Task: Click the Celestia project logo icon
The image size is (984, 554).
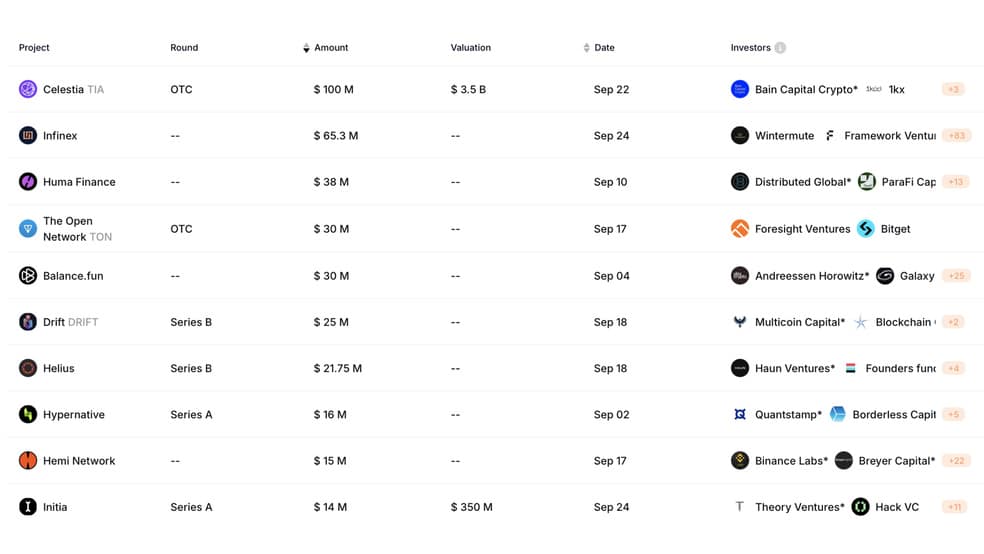Action: [x=28, y=89]
